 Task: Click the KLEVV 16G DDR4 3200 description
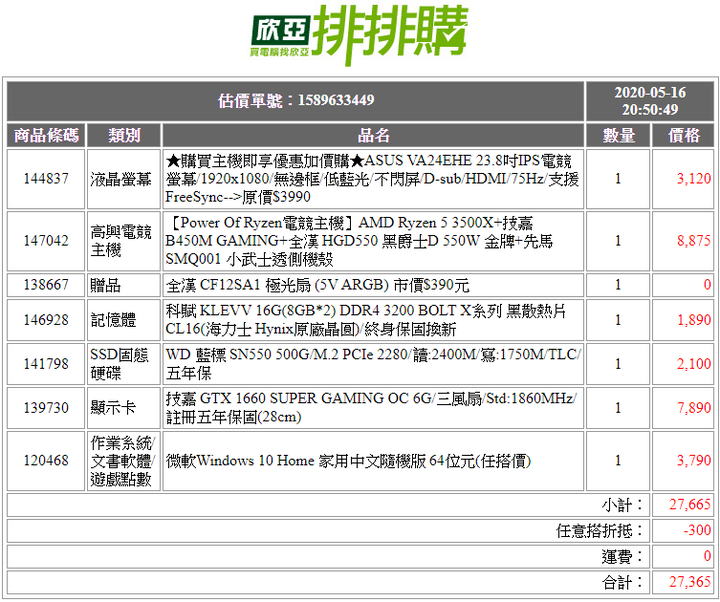point(373,320)
